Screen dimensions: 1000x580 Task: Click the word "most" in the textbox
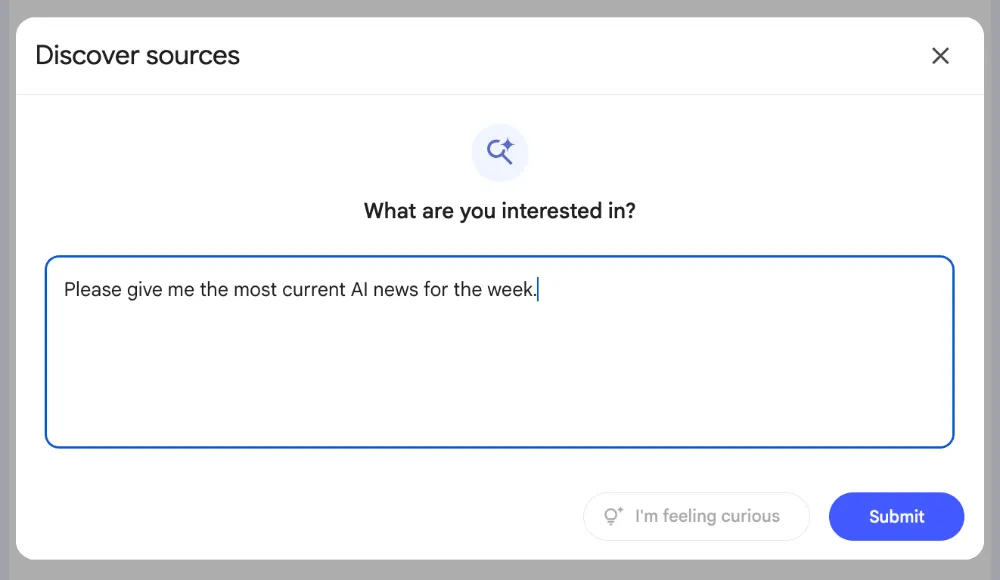pyautogui.click(x=255, y=290)
